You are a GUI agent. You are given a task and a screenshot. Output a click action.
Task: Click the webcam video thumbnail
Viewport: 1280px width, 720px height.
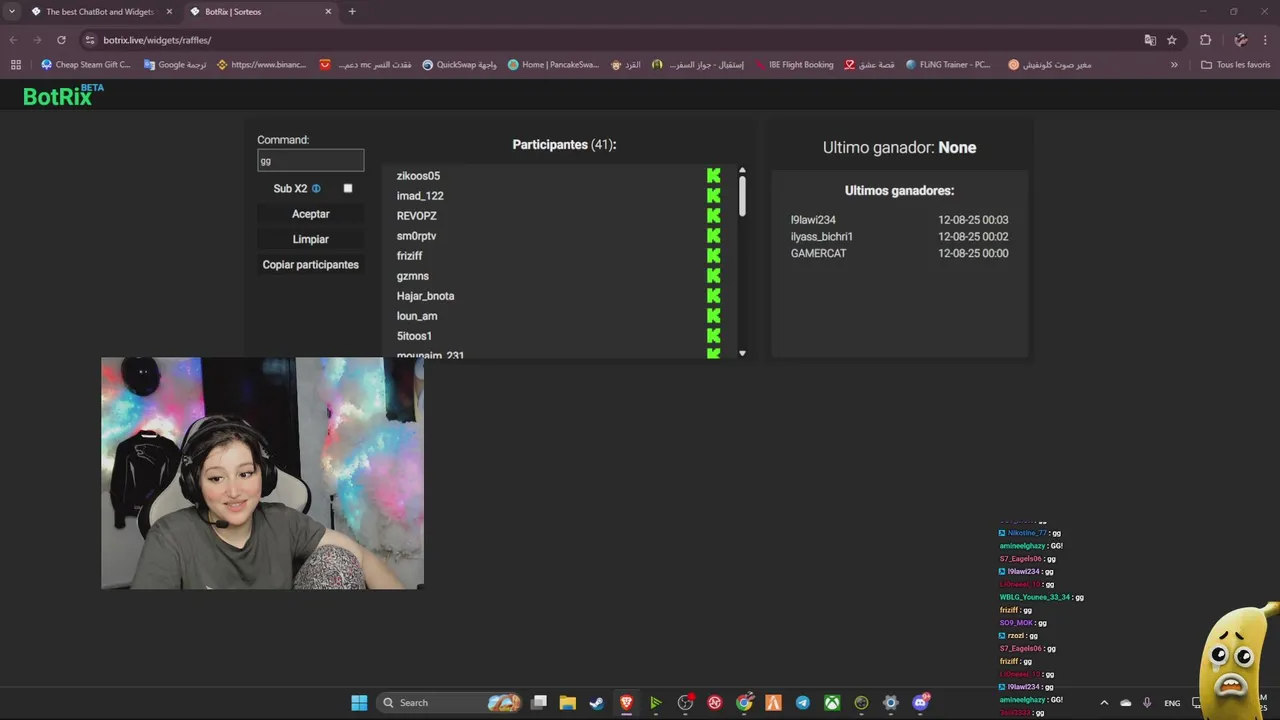[262, 473]
